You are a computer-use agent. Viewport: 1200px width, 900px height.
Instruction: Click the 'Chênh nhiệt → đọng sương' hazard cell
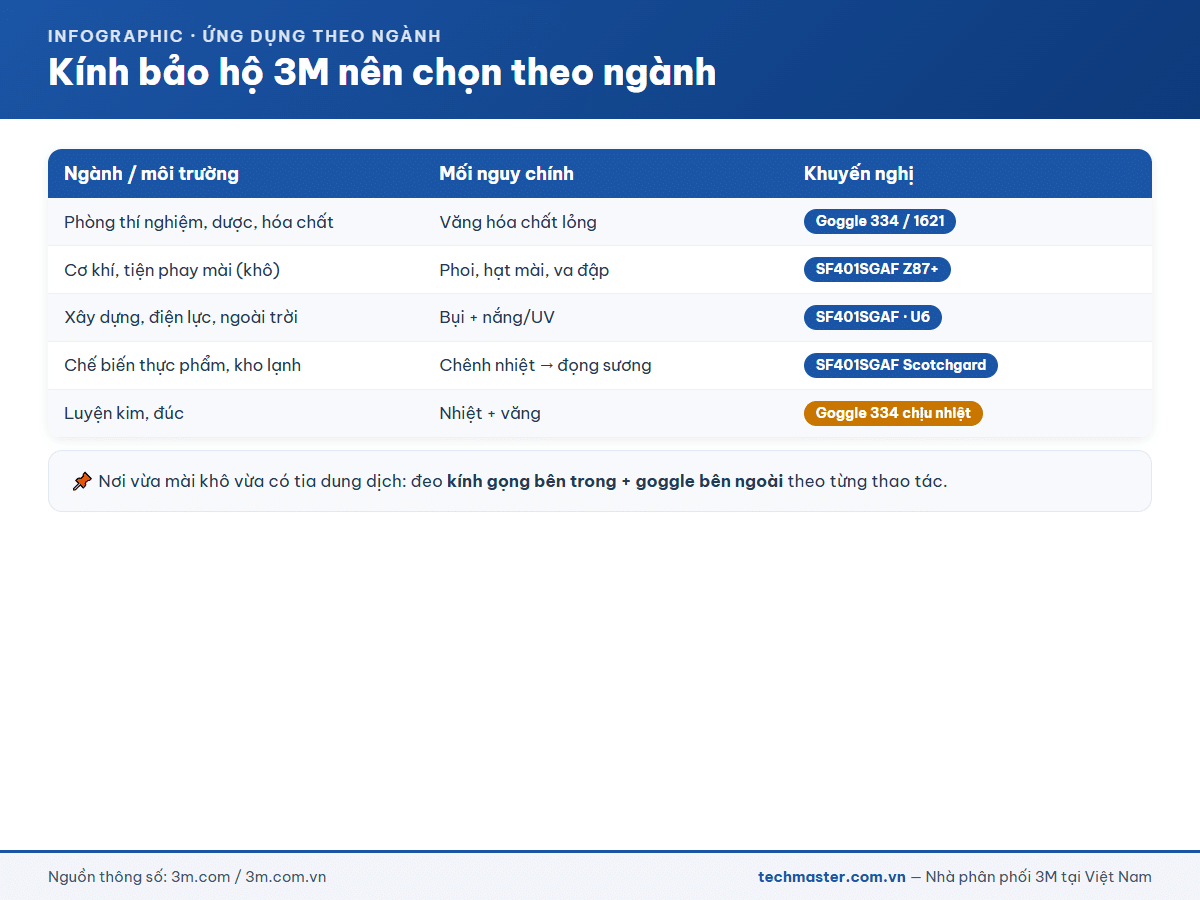[546, 366]
